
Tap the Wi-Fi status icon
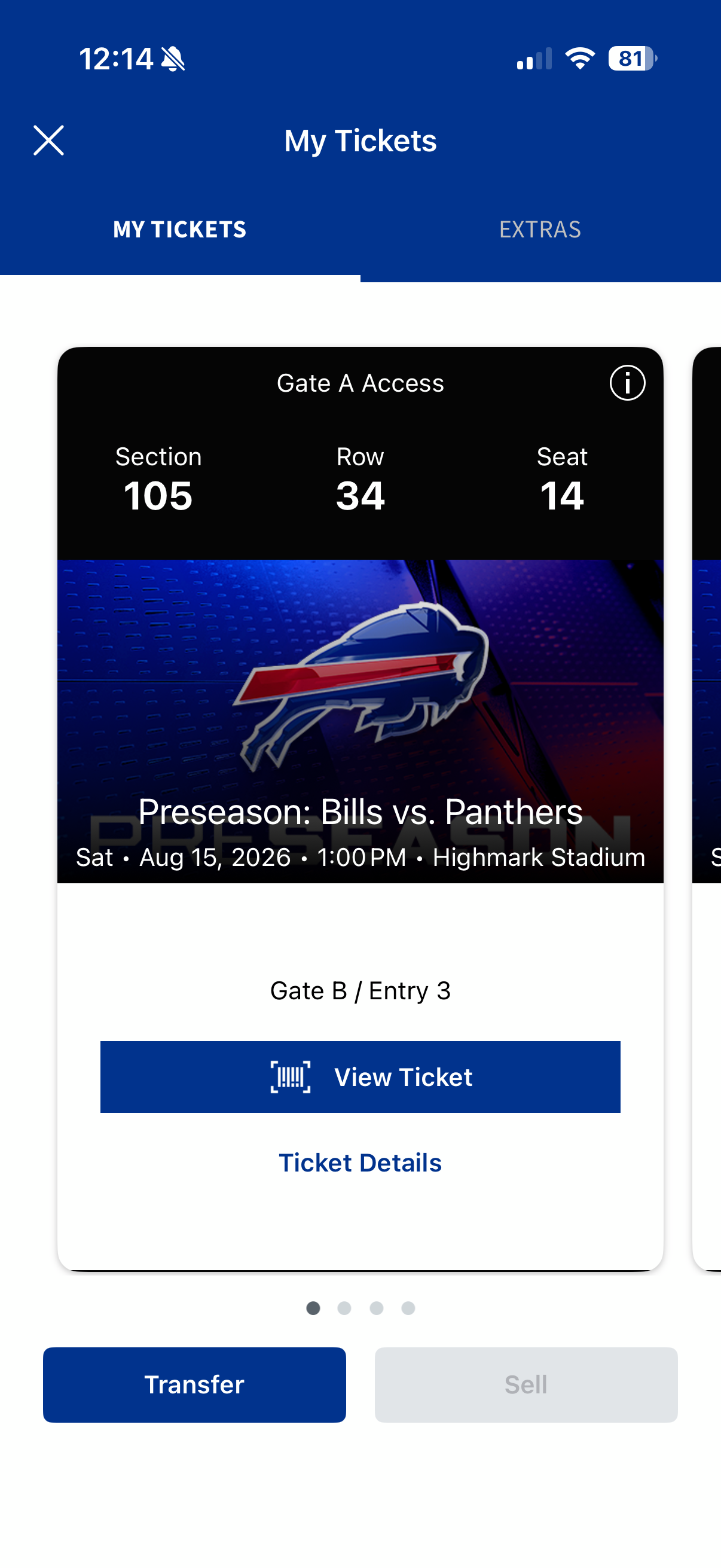click(x=580, y=59)
